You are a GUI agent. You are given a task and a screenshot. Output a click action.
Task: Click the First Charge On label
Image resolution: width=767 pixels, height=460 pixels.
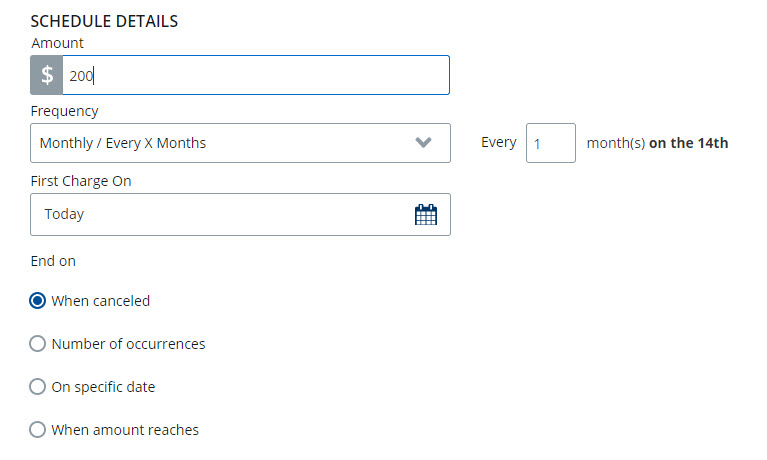(x=81, y=181)
